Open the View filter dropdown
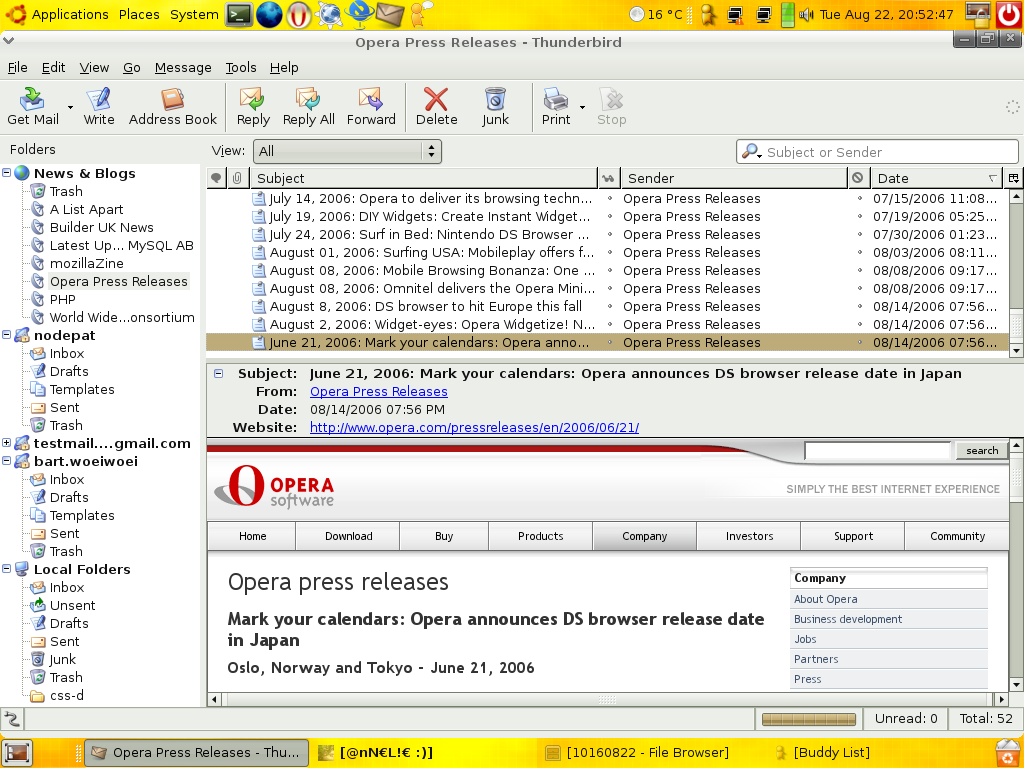 click(347, 152)
